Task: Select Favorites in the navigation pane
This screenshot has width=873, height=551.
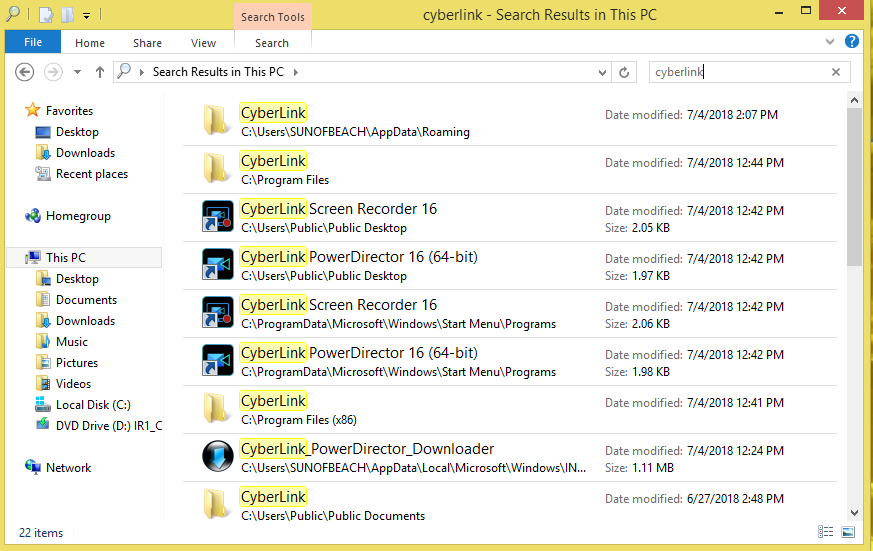Action: tap(69, 111)
